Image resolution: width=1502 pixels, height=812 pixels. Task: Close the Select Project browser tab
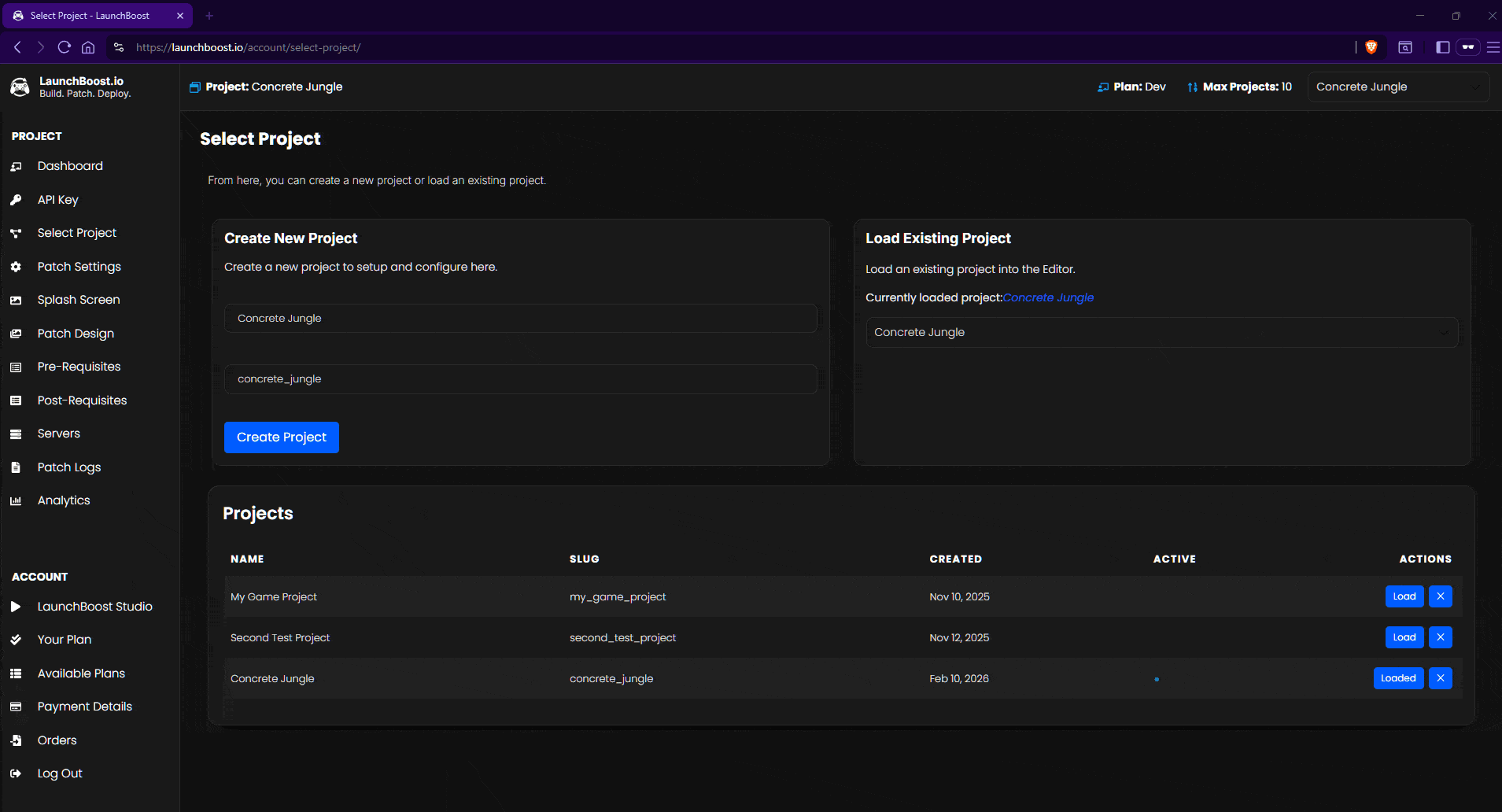(x=180, y=16)
